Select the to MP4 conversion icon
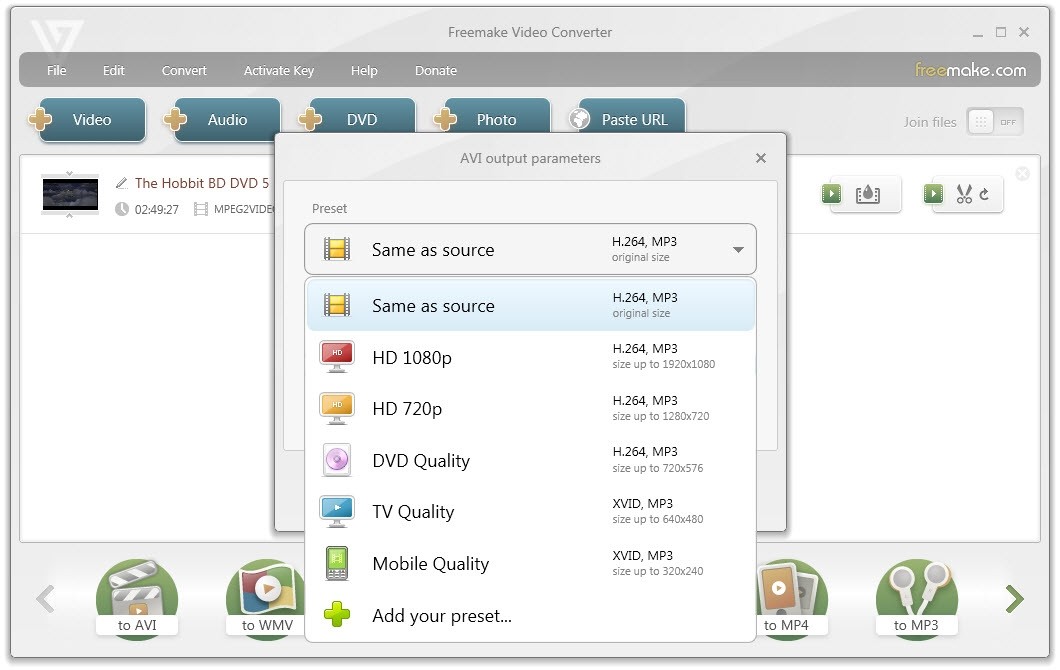Viewport: 1060px width, 670px height. (x=789, y=595)
